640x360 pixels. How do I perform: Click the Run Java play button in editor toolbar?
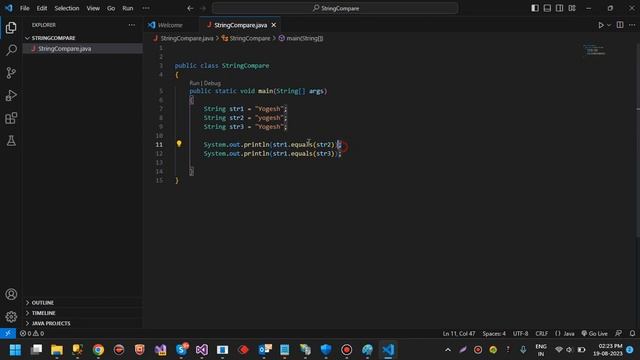click(x=601, y=25)
